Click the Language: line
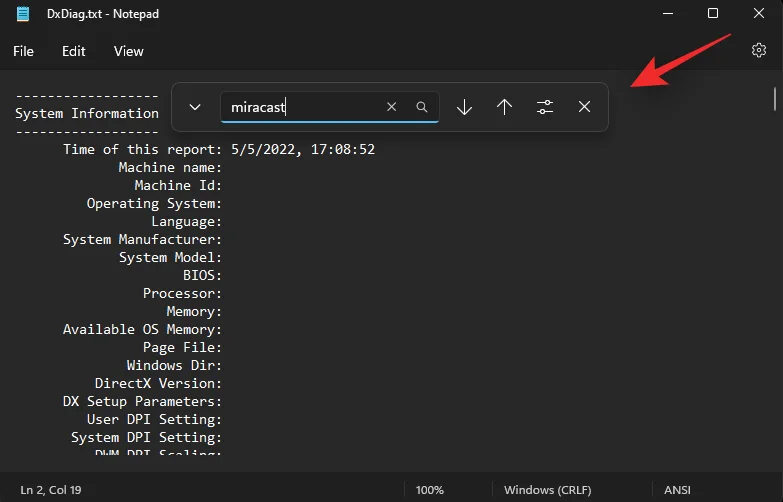The width and height of the screenshot is (783, 502). [x=186, y=221]
